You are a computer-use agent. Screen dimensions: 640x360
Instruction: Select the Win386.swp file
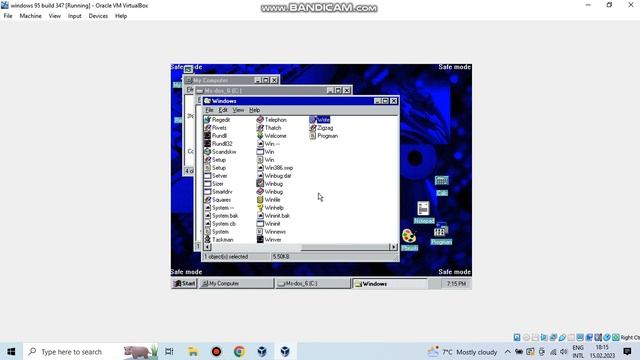[275, 168]
